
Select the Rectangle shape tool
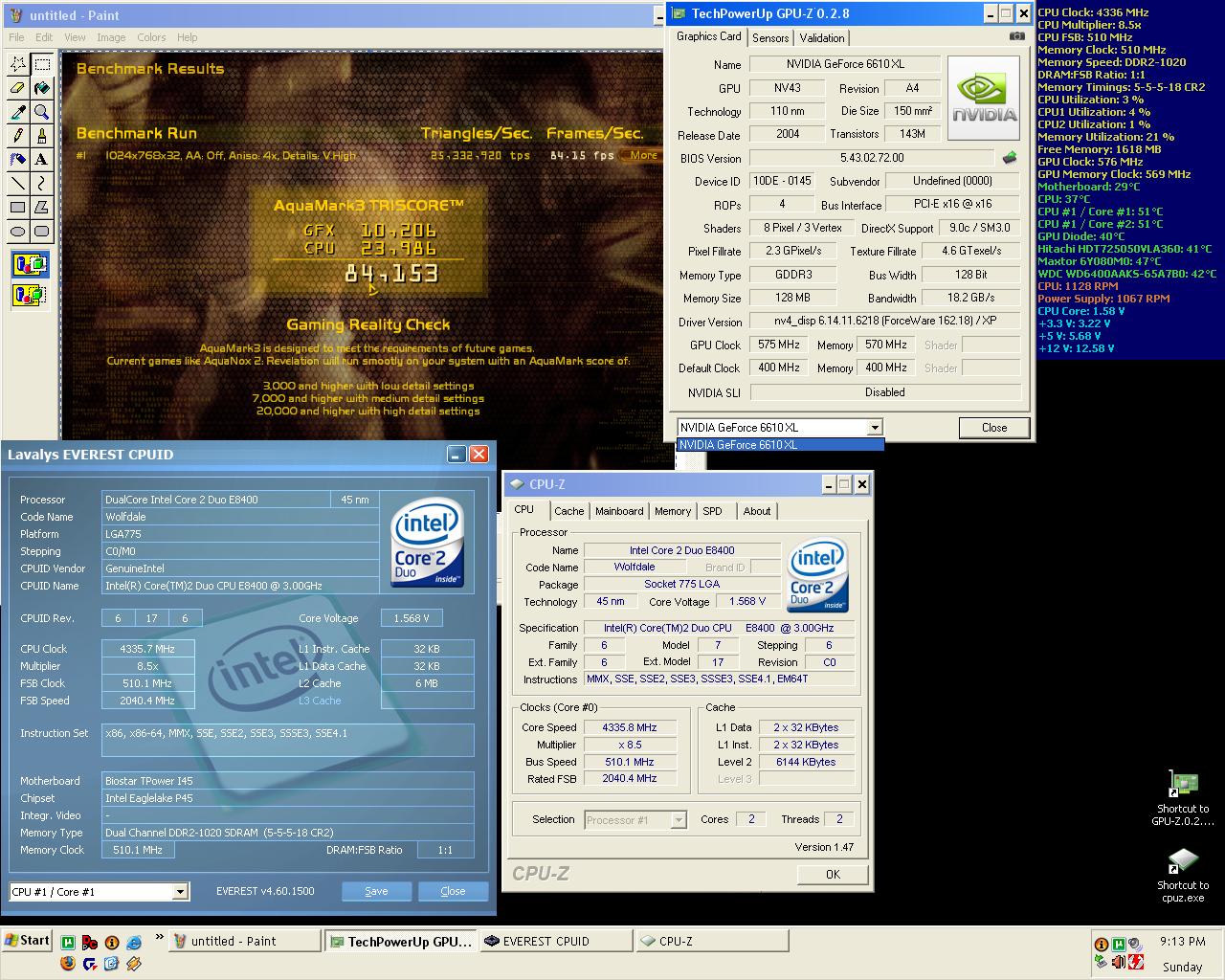coord(18,207)
